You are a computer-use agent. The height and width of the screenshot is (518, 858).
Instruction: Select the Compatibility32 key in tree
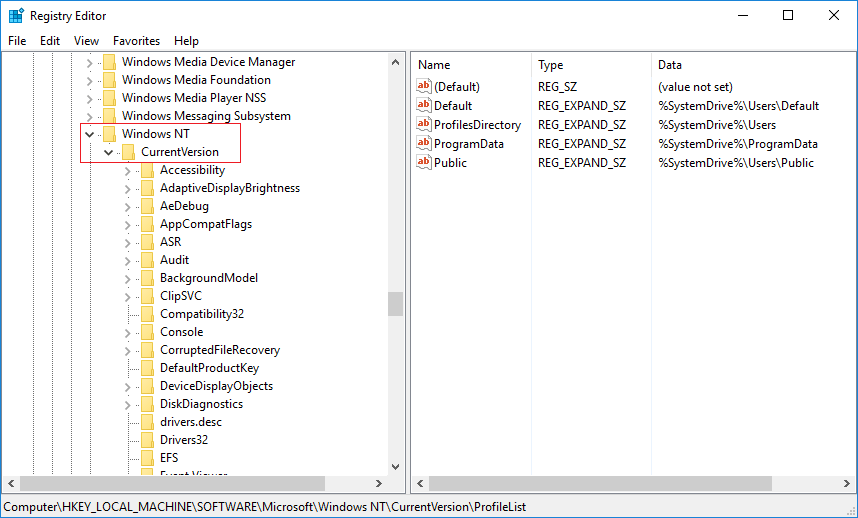(201, 314)
